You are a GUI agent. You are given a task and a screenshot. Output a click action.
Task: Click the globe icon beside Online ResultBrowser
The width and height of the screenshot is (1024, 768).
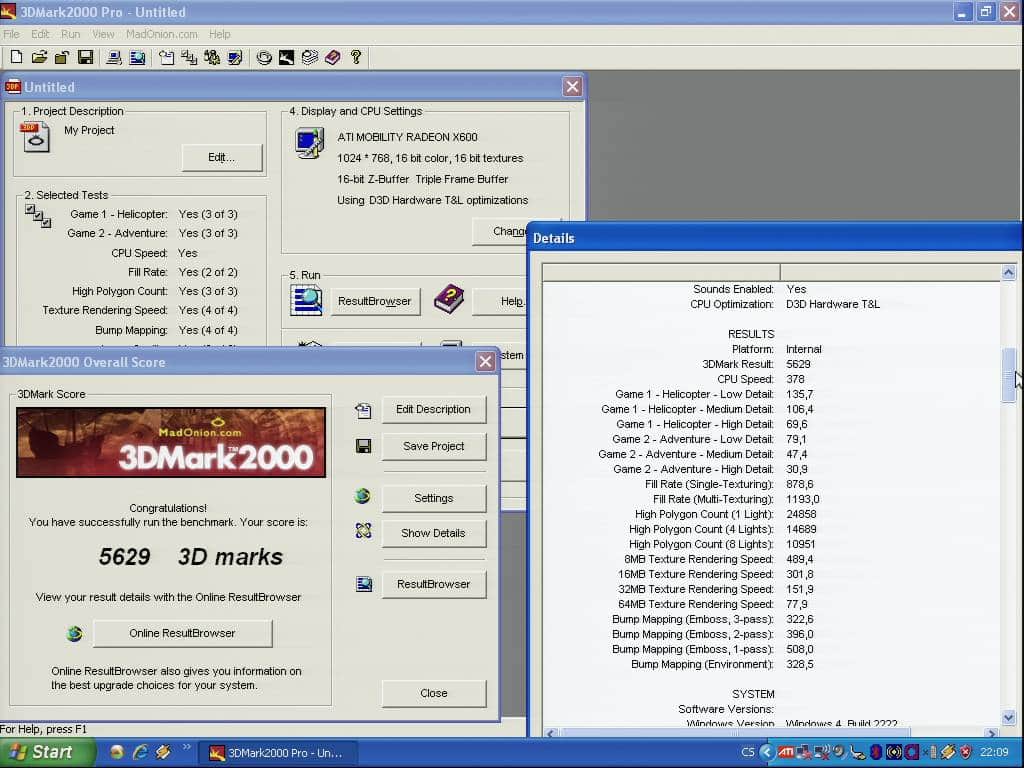(74, 633)
